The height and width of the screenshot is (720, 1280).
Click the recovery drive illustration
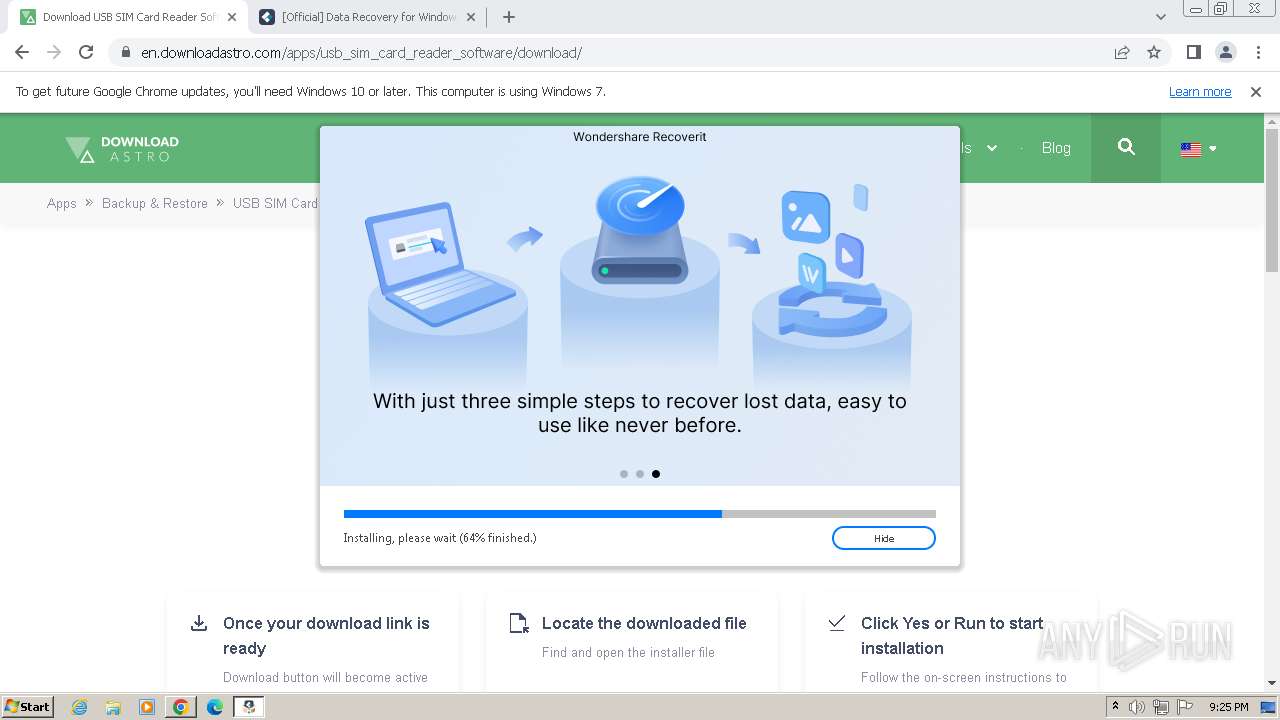640,230
